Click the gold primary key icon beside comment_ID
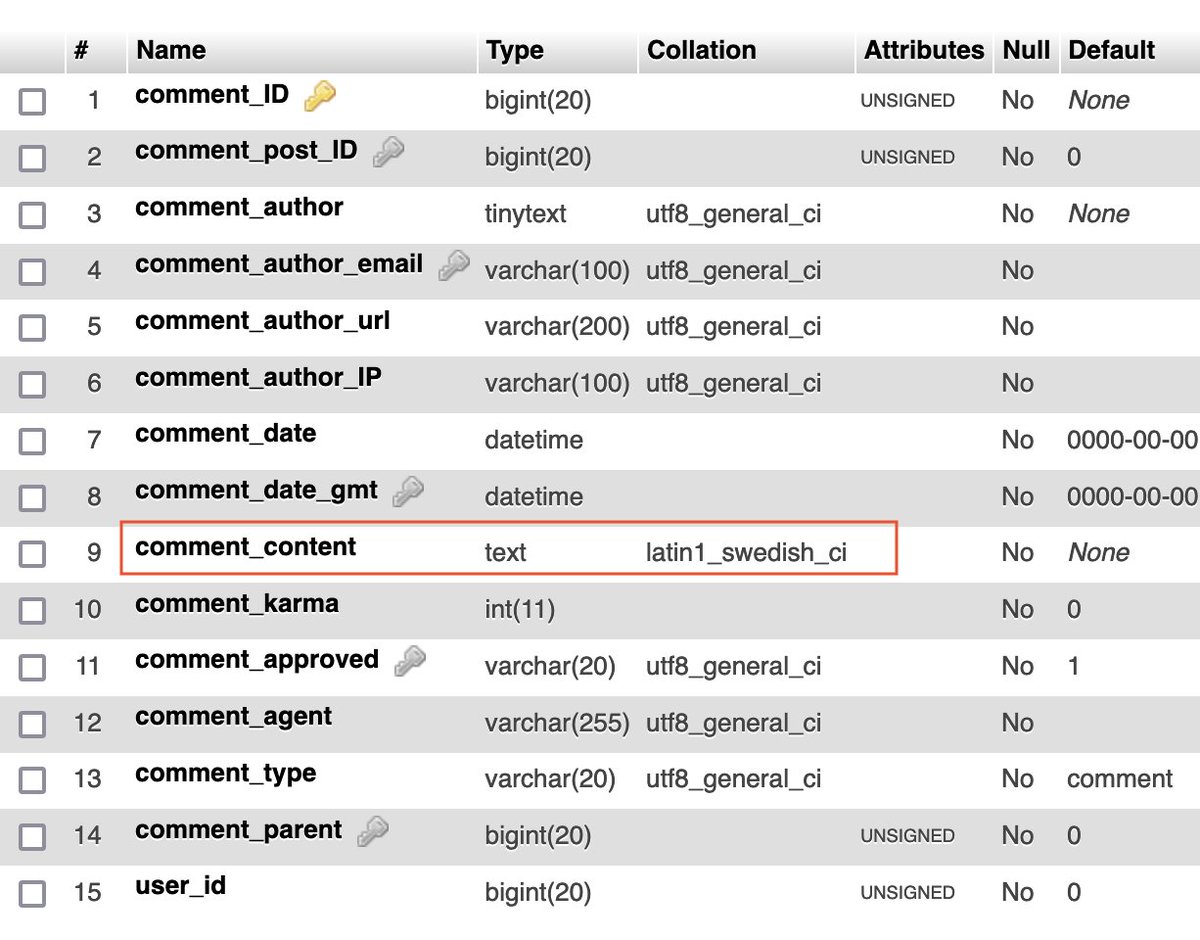This screenshot has width=1200, height=940. pos(320,96)
